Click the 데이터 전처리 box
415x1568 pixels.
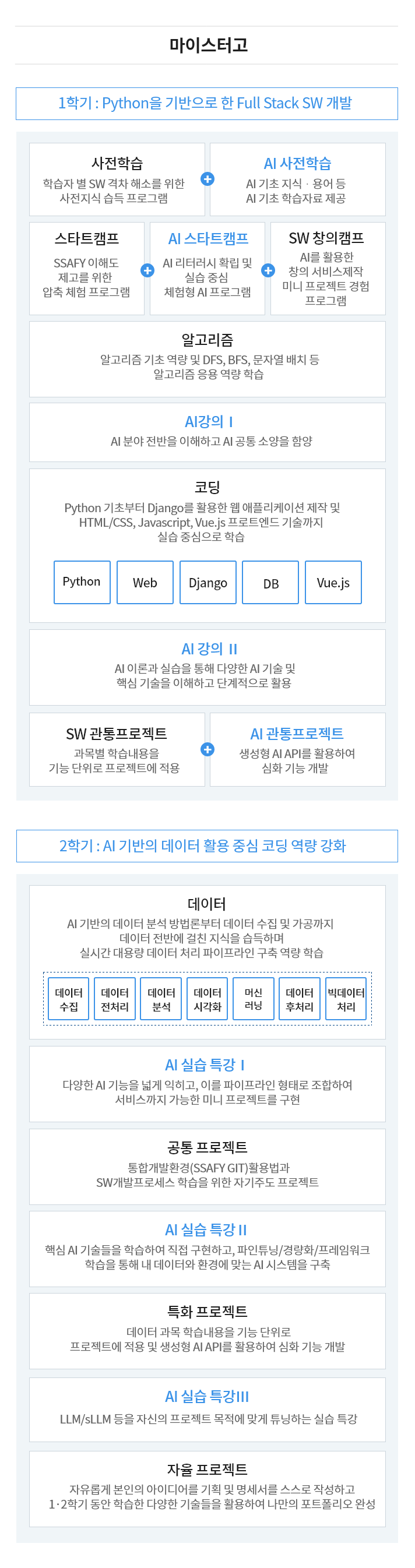(115, 999)
